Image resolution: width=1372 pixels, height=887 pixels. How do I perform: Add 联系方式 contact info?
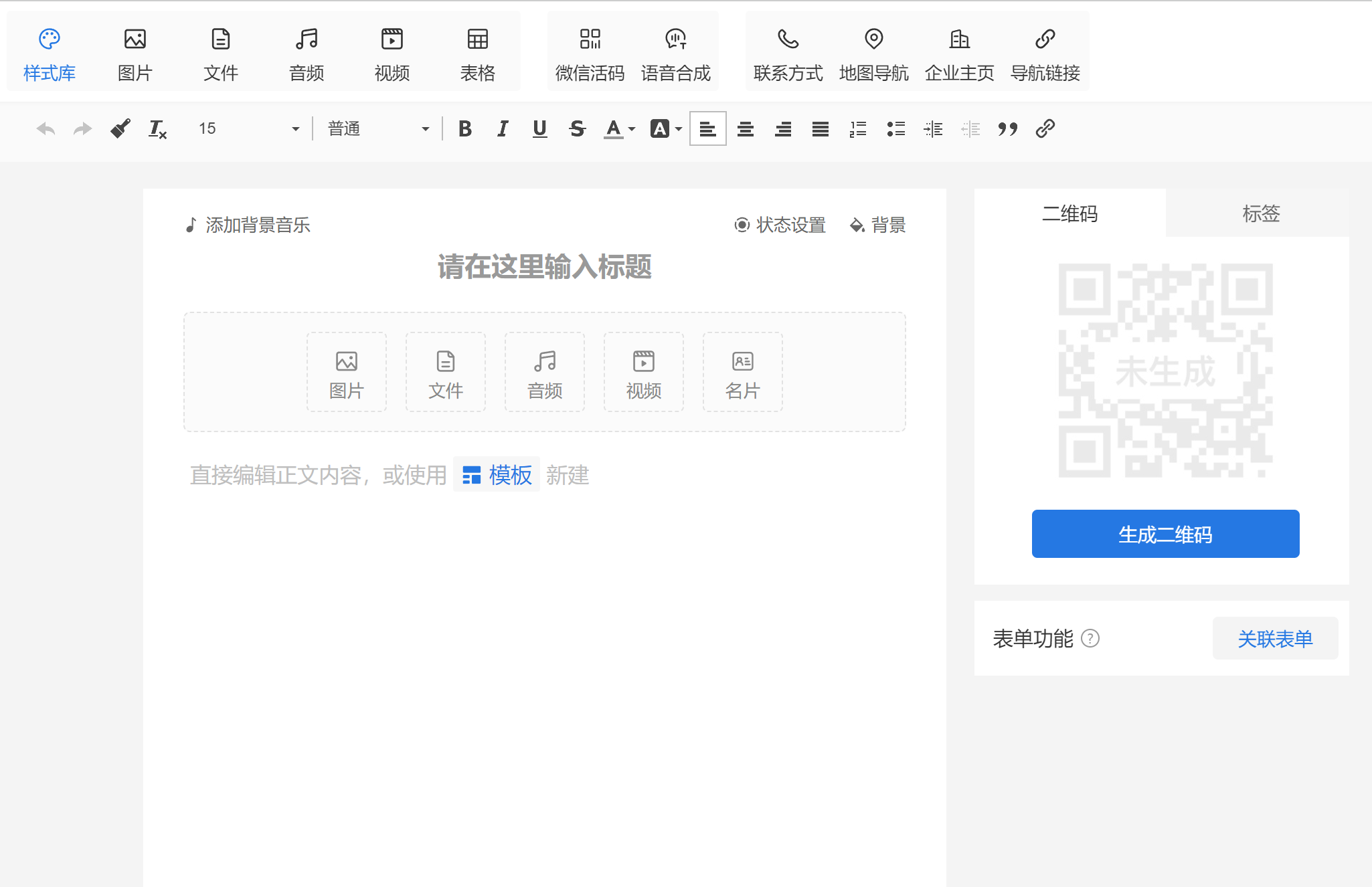pos(788,54)
